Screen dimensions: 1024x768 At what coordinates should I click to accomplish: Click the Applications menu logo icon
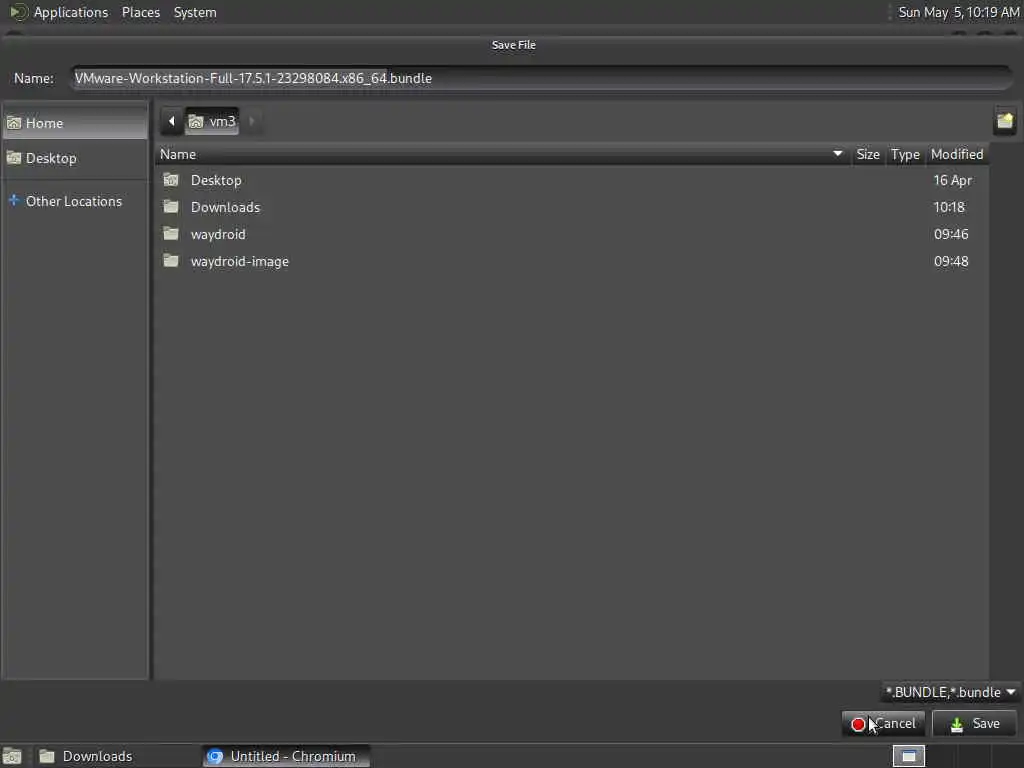[x=18, y=12]
